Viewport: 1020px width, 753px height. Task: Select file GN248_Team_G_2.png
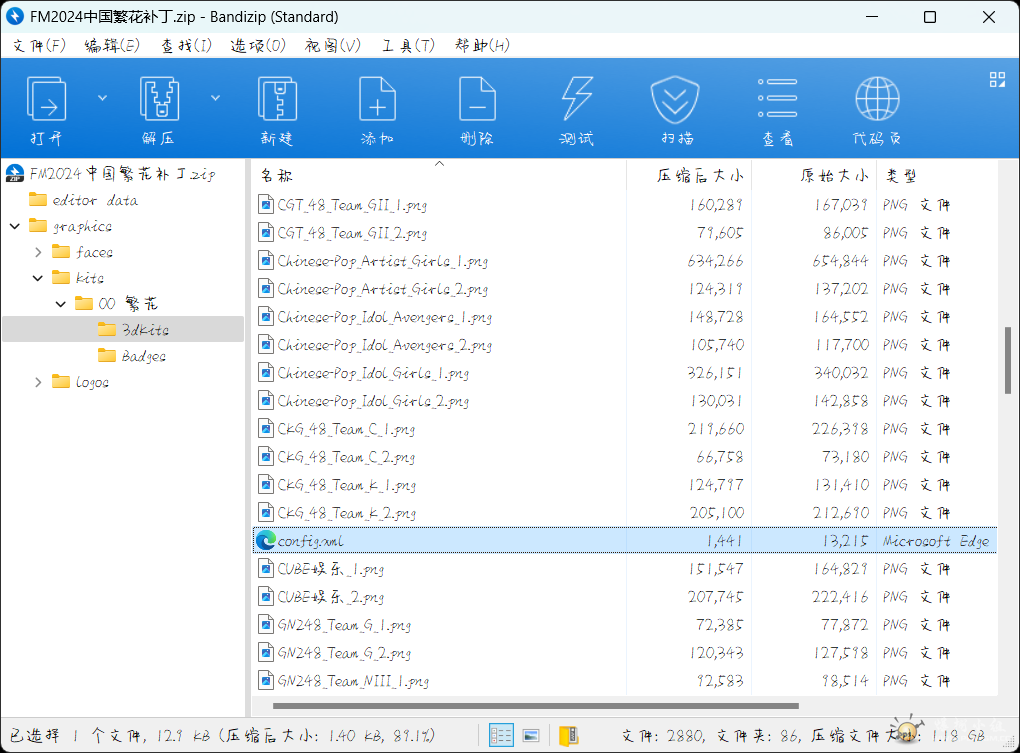point(344,653)
